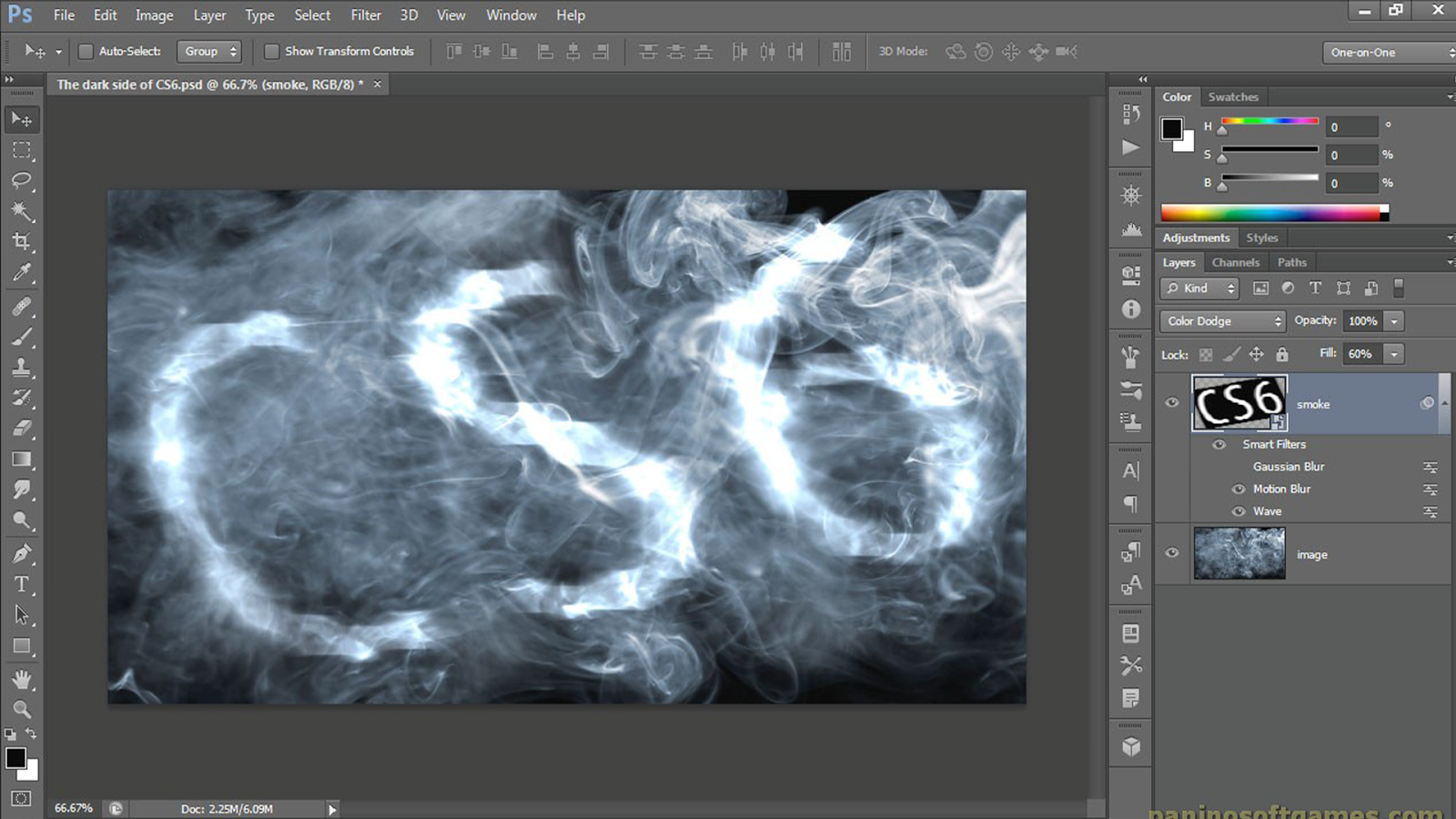The height and width of the screenshot is (819, 1456).
Task: Pick the Clone Stamp tool
Action: [22, 368]
